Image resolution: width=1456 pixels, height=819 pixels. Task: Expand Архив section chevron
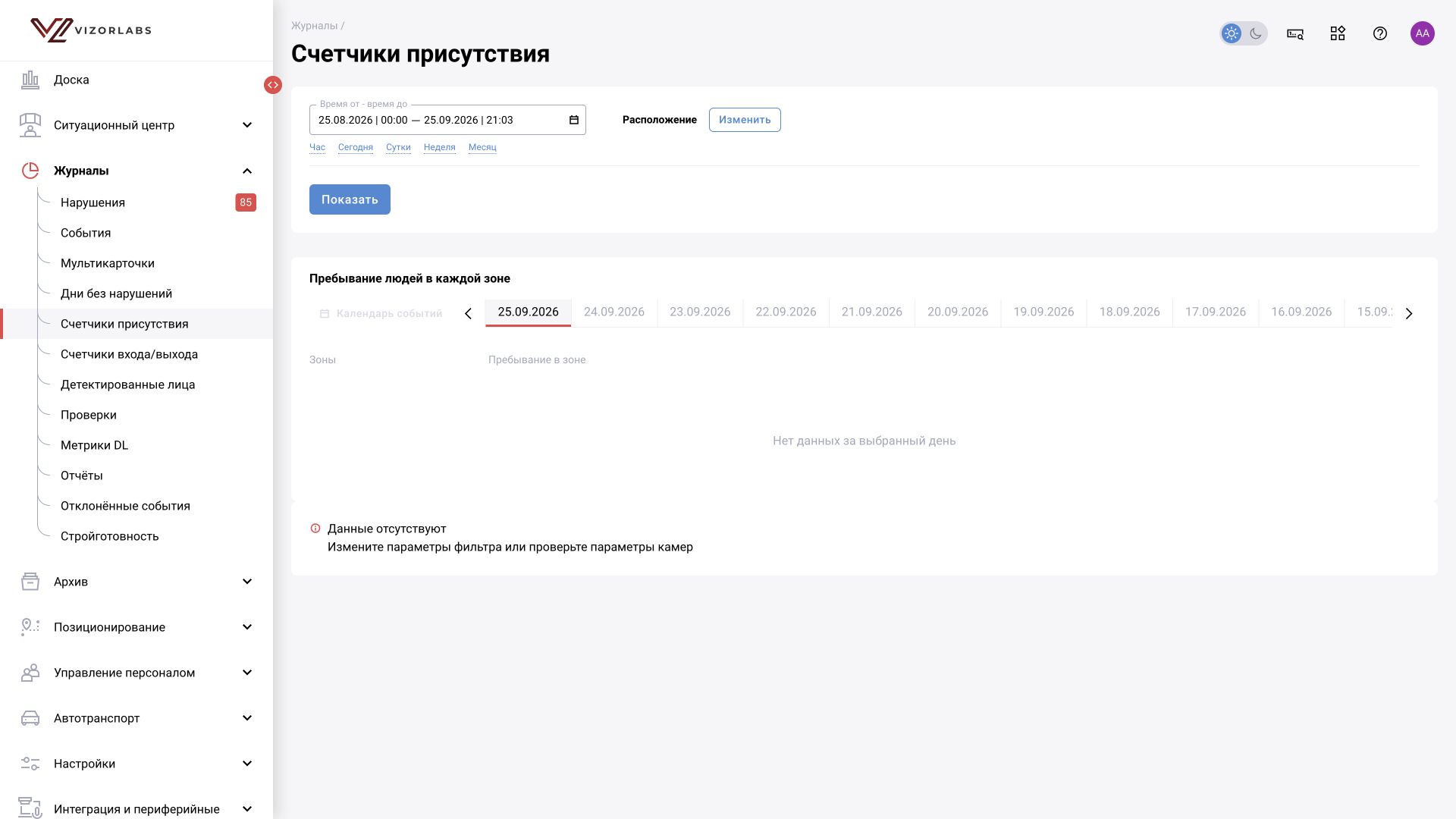tap(247, 582)
